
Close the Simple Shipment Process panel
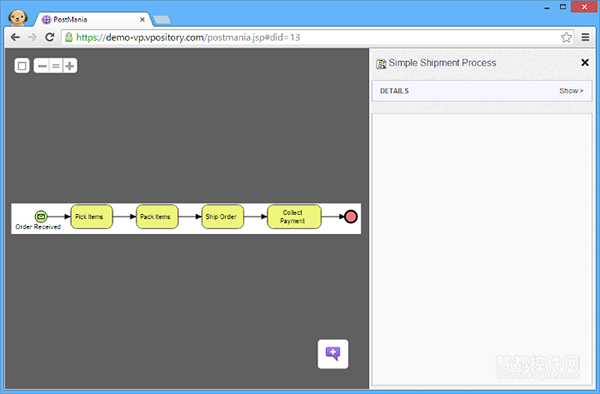(585, 62)
